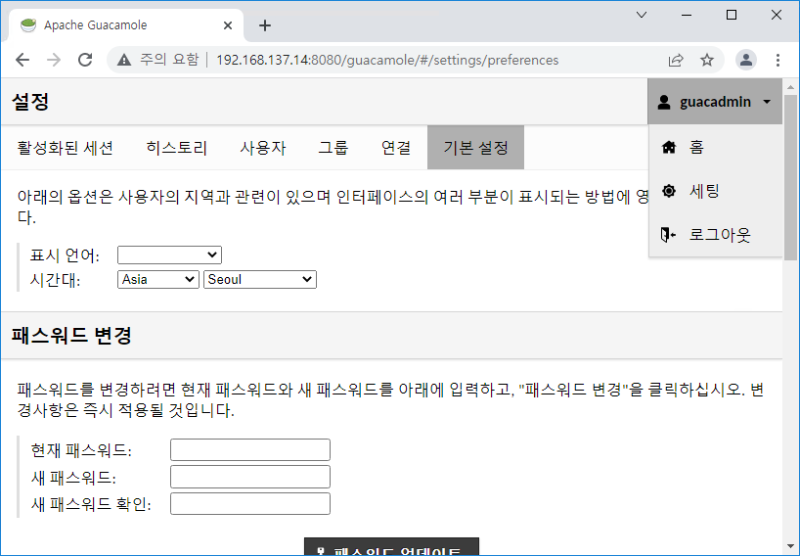Open Chrome's three-dot menu
Screen dimensions: 800x556
[778, 60]
